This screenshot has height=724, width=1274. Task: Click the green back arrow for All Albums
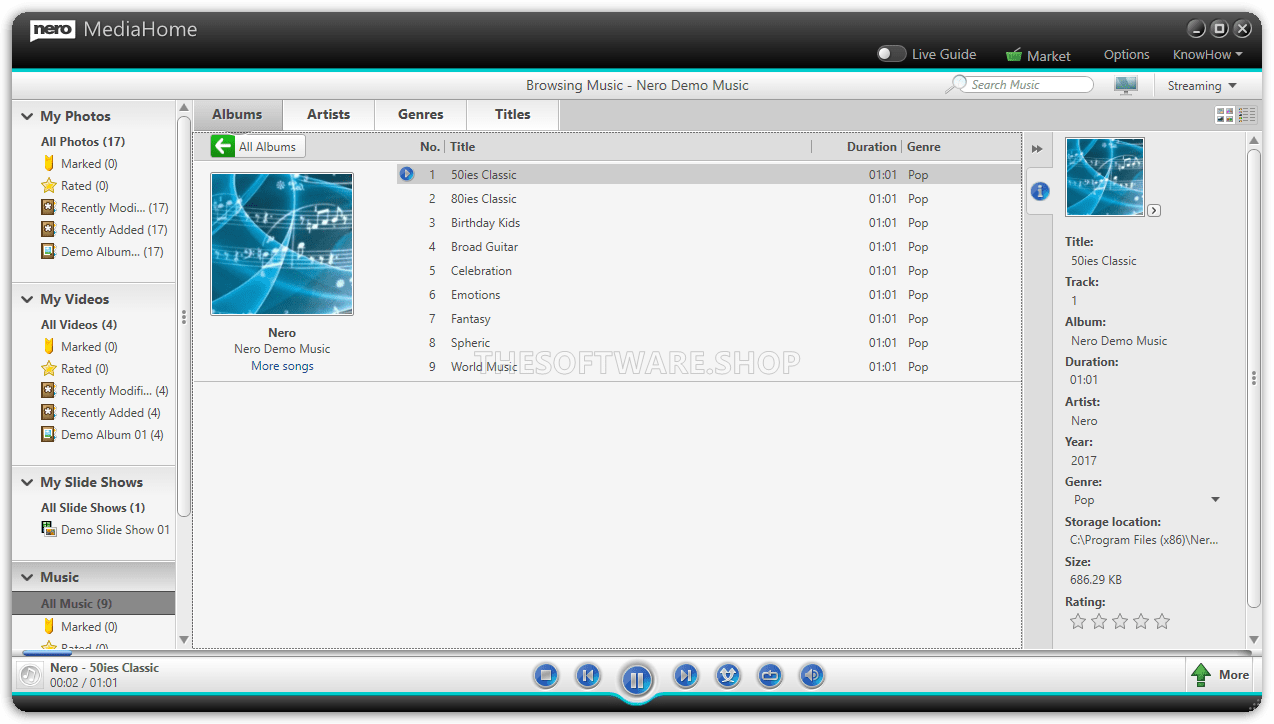point(222,146)
